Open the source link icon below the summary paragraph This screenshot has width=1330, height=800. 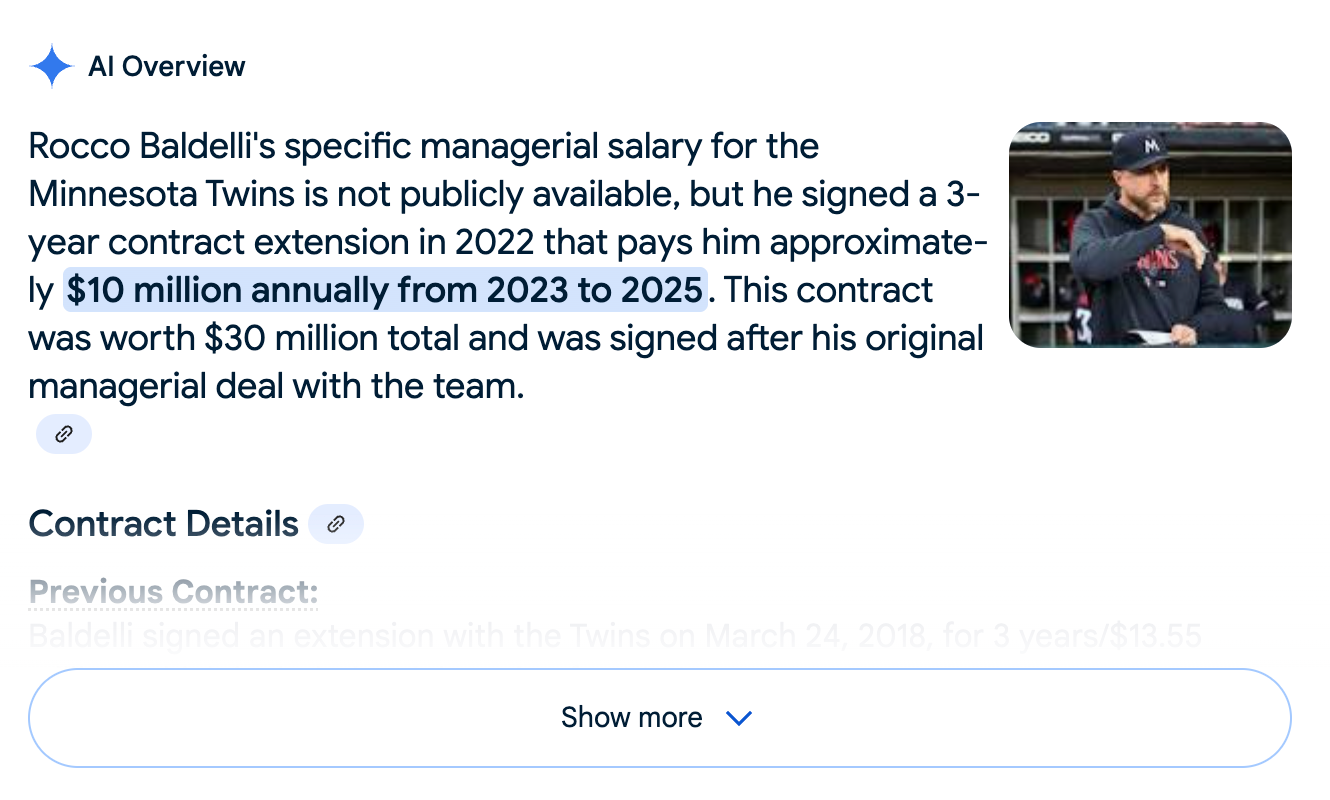click(64, 434)
